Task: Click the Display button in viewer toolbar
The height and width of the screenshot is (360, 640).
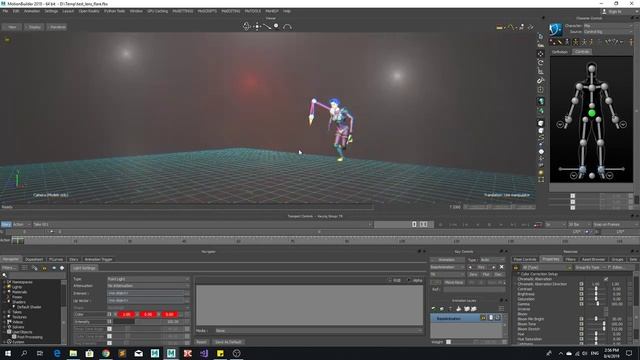Action: click(x=34, y=27)
